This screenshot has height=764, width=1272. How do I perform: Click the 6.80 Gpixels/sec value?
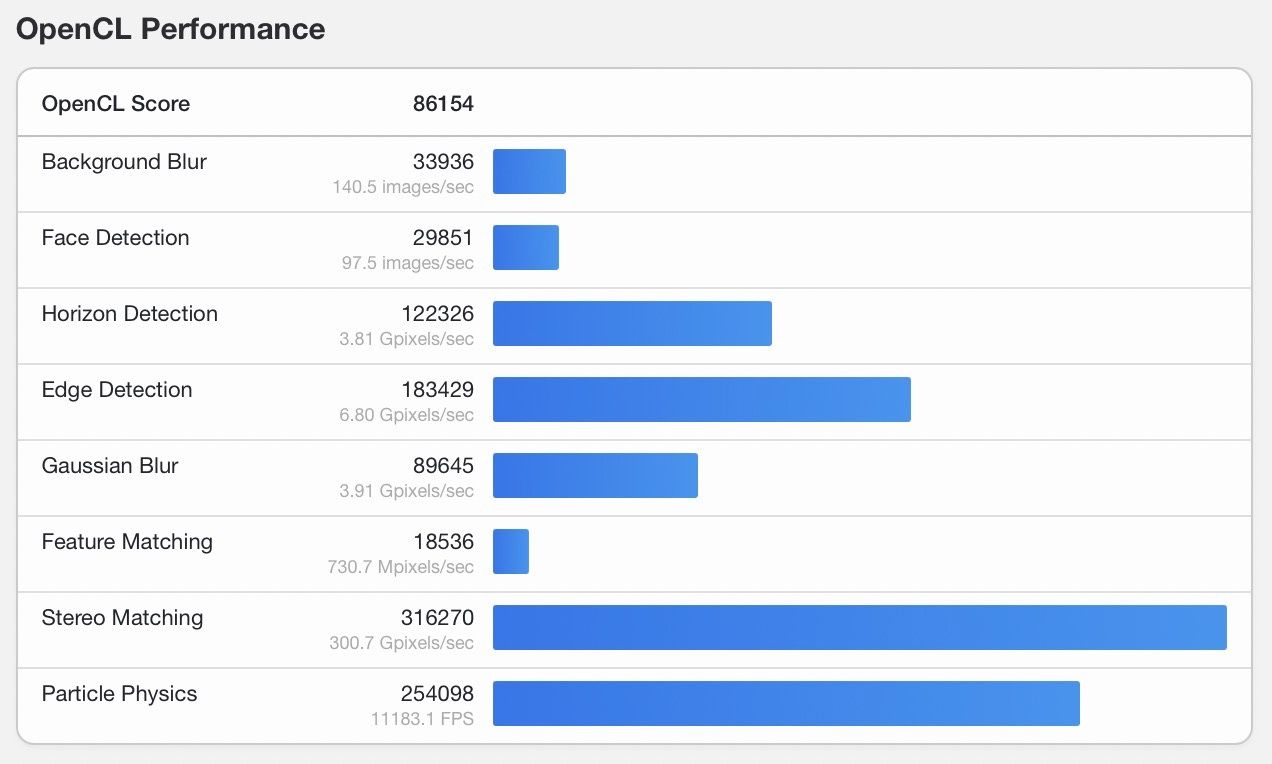click(406, 415)
